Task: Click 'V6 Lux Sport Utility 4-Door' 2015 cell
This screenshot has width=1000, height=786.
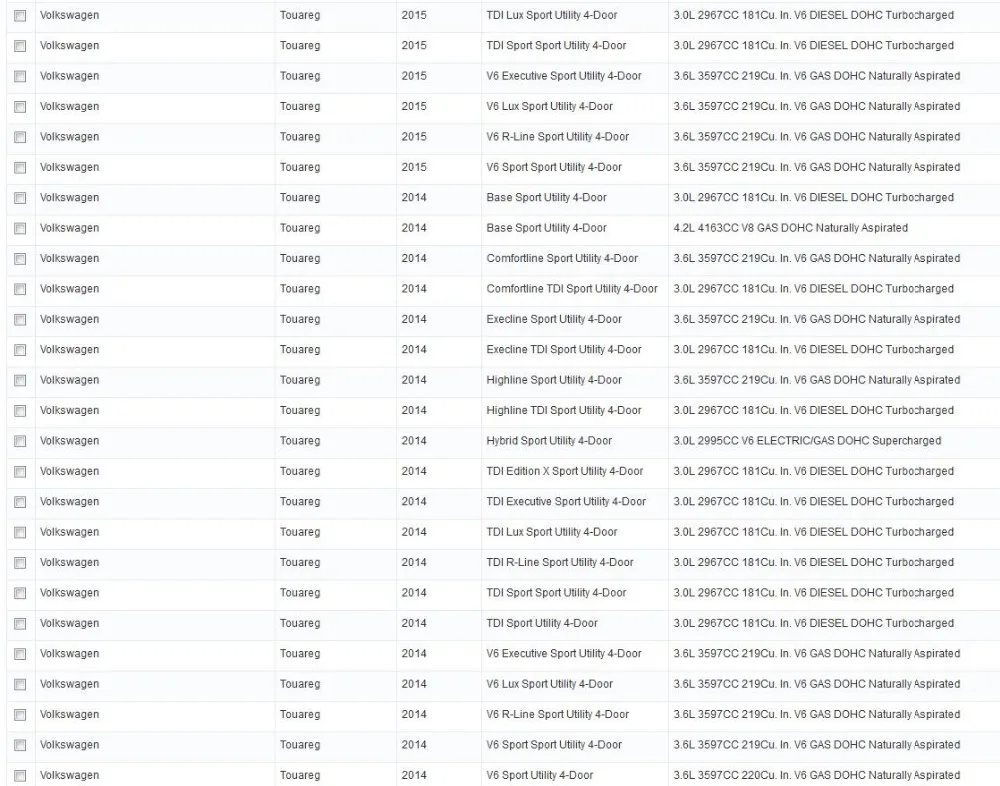Action: click(x=549, y=107)
